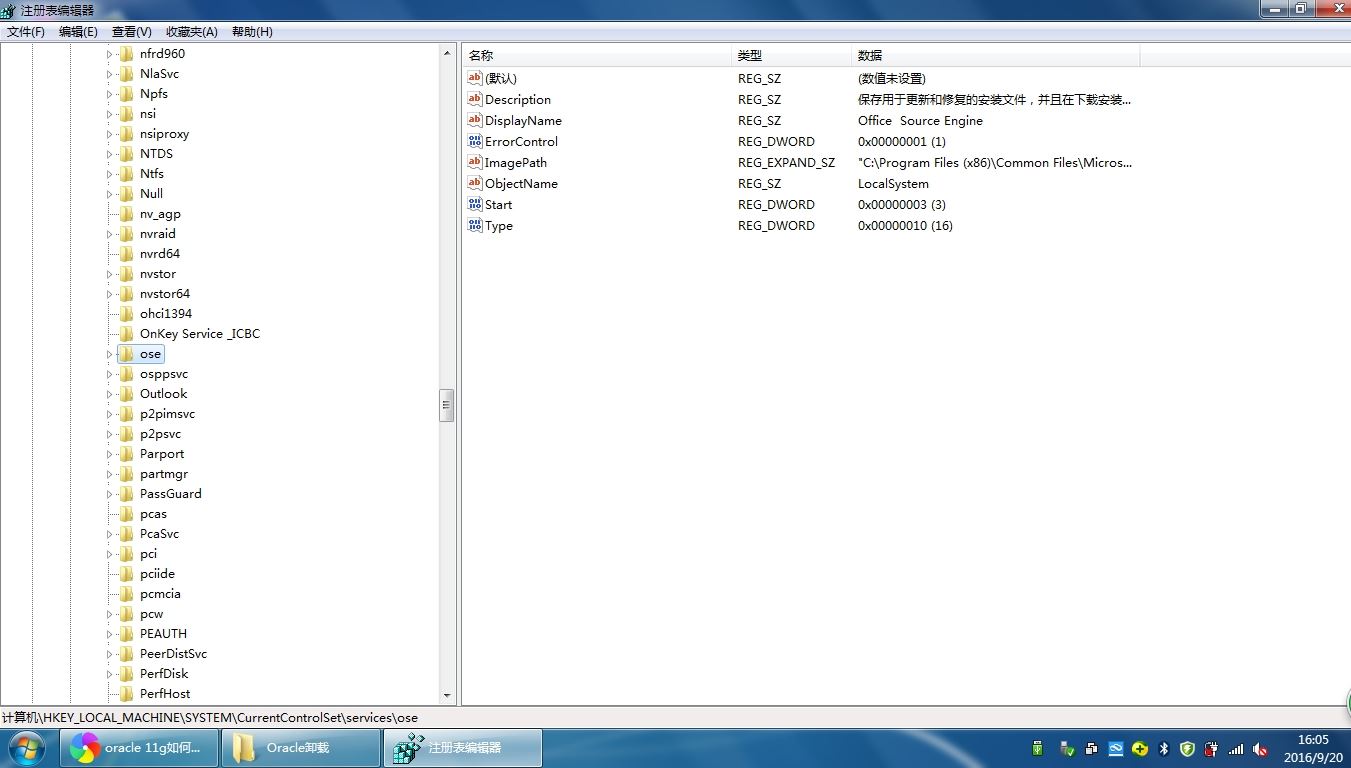
Task: Click the status bar registry path
Action: pos(210,717)
